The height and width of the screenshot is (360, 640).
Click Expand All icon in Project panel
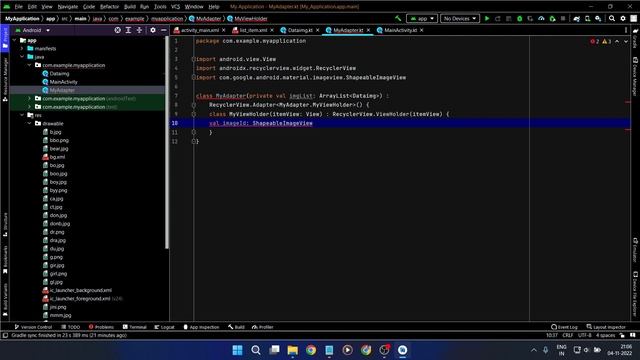pyautogui.click(x=128, y=30)
